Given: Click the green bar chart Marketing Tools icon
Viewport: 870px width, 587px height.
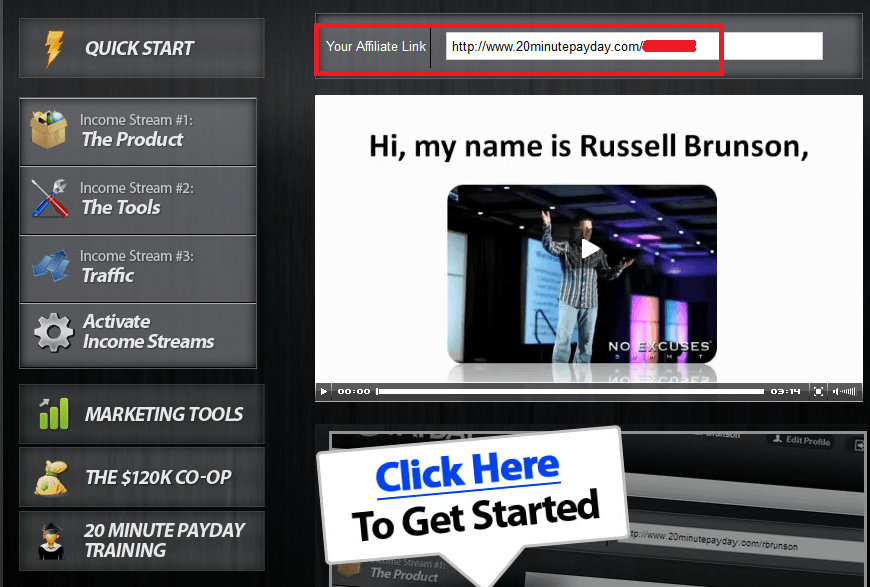Looking at the screenshot, I should [x=53, y=413].
